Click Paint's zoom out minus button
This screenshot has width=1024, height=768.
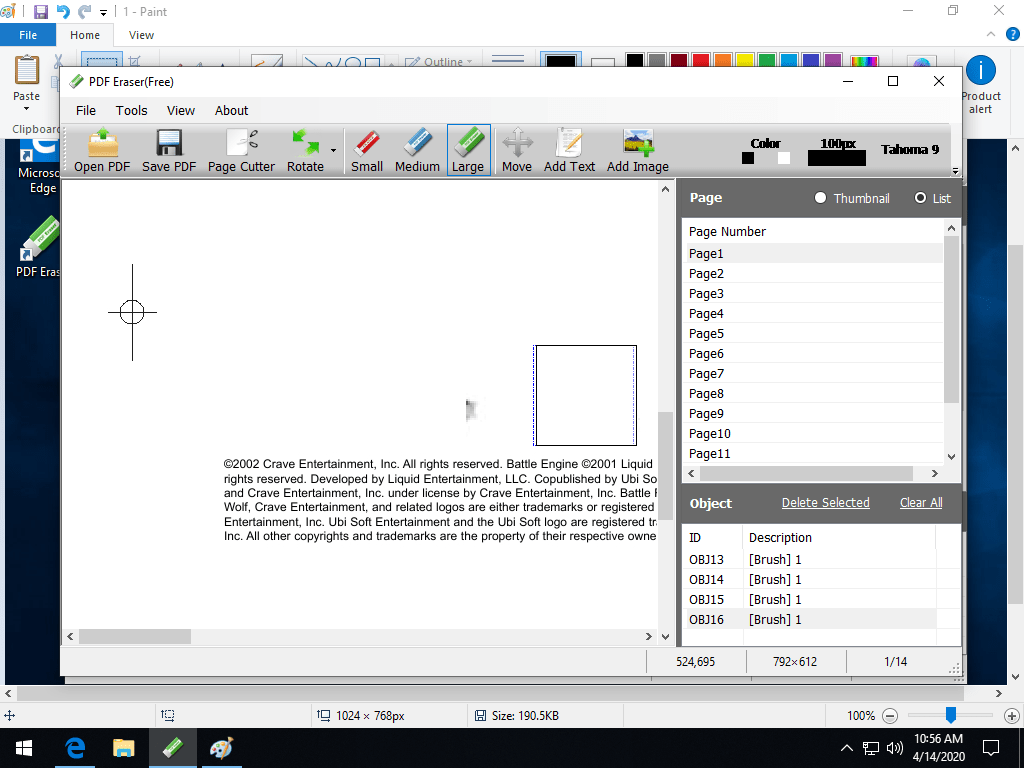[889, 716]
